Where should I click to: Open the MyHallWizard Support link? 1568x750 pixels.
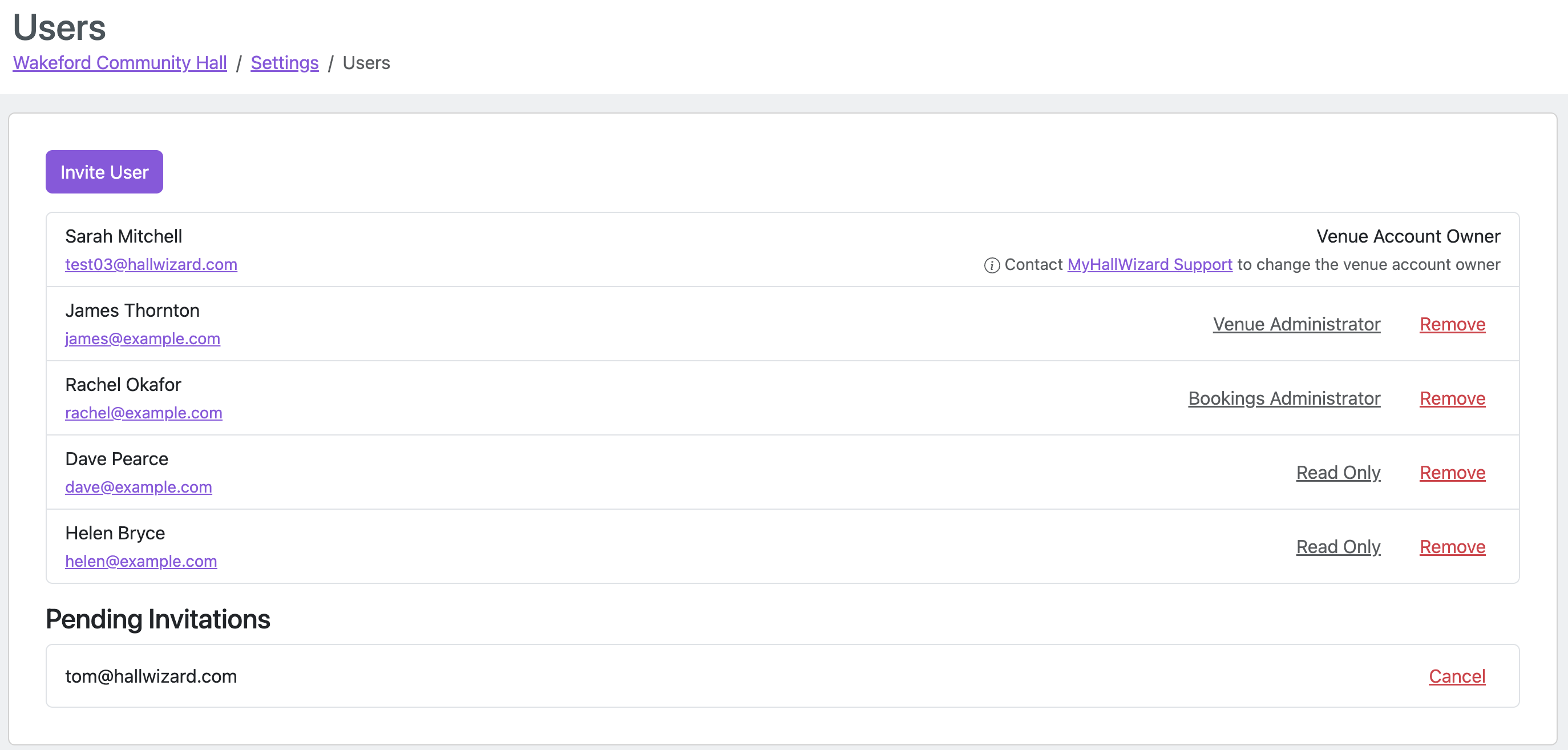tap(1149, 264)
